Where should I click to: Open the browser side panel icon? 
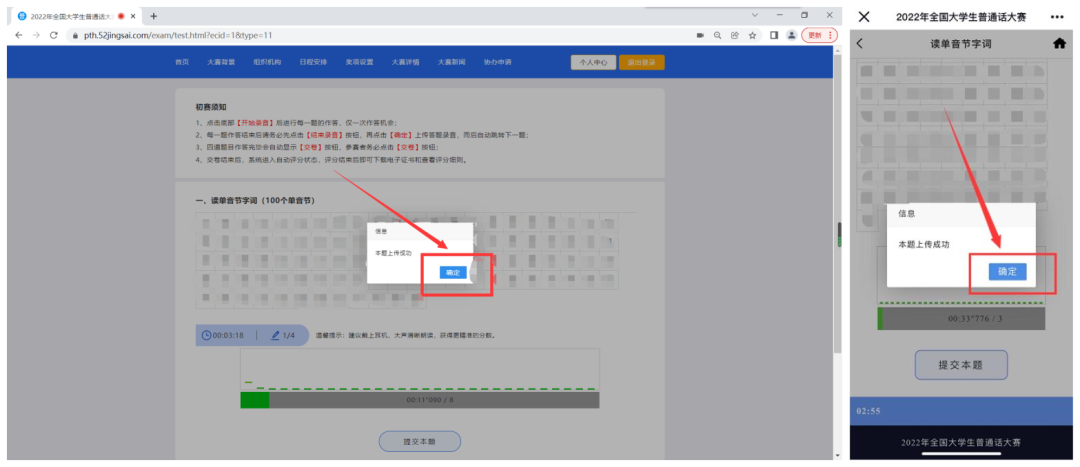point(774,34)
